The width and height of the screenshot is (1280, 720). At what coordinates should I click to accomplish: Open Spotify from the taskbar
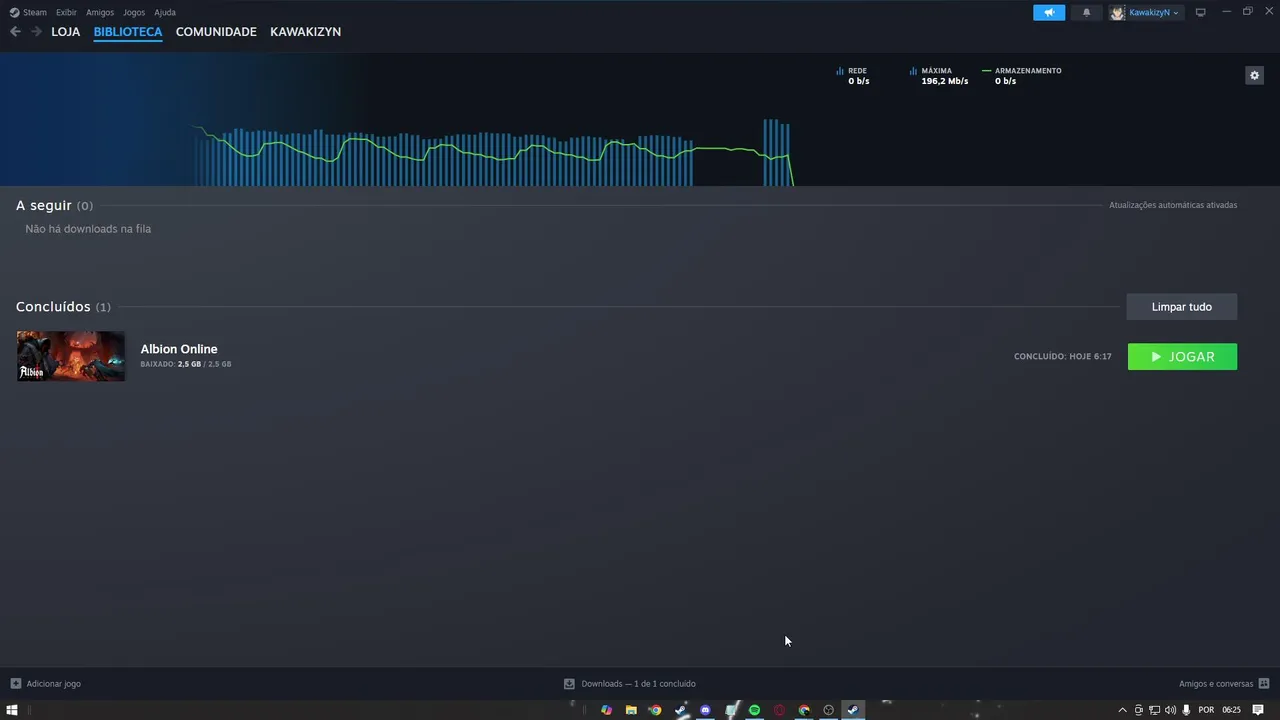click(754, 710)
